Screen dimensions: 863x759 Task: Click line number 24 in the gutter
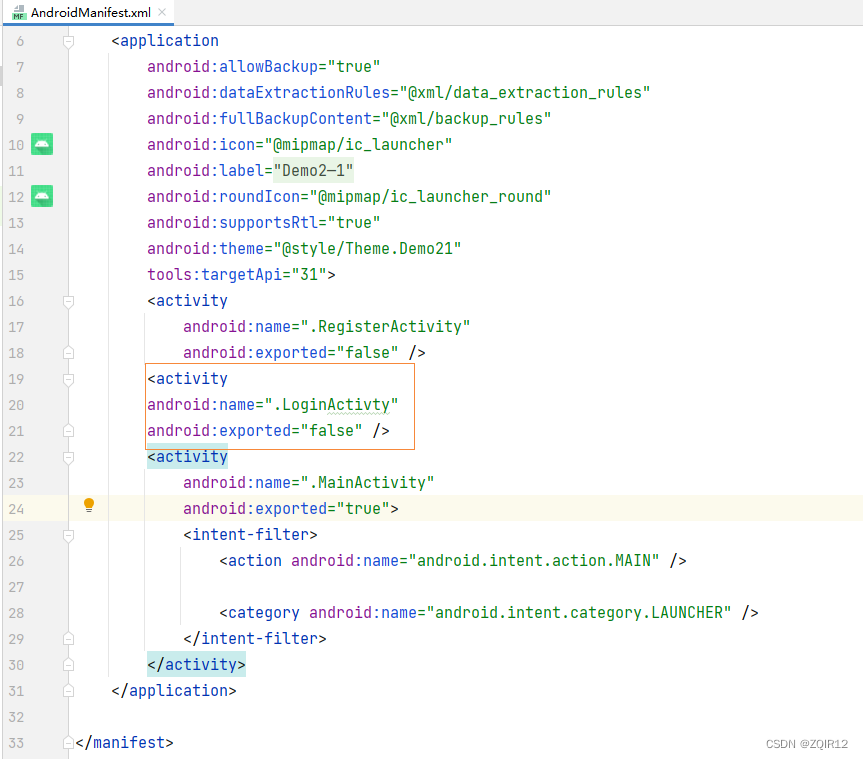coord(17,509)
